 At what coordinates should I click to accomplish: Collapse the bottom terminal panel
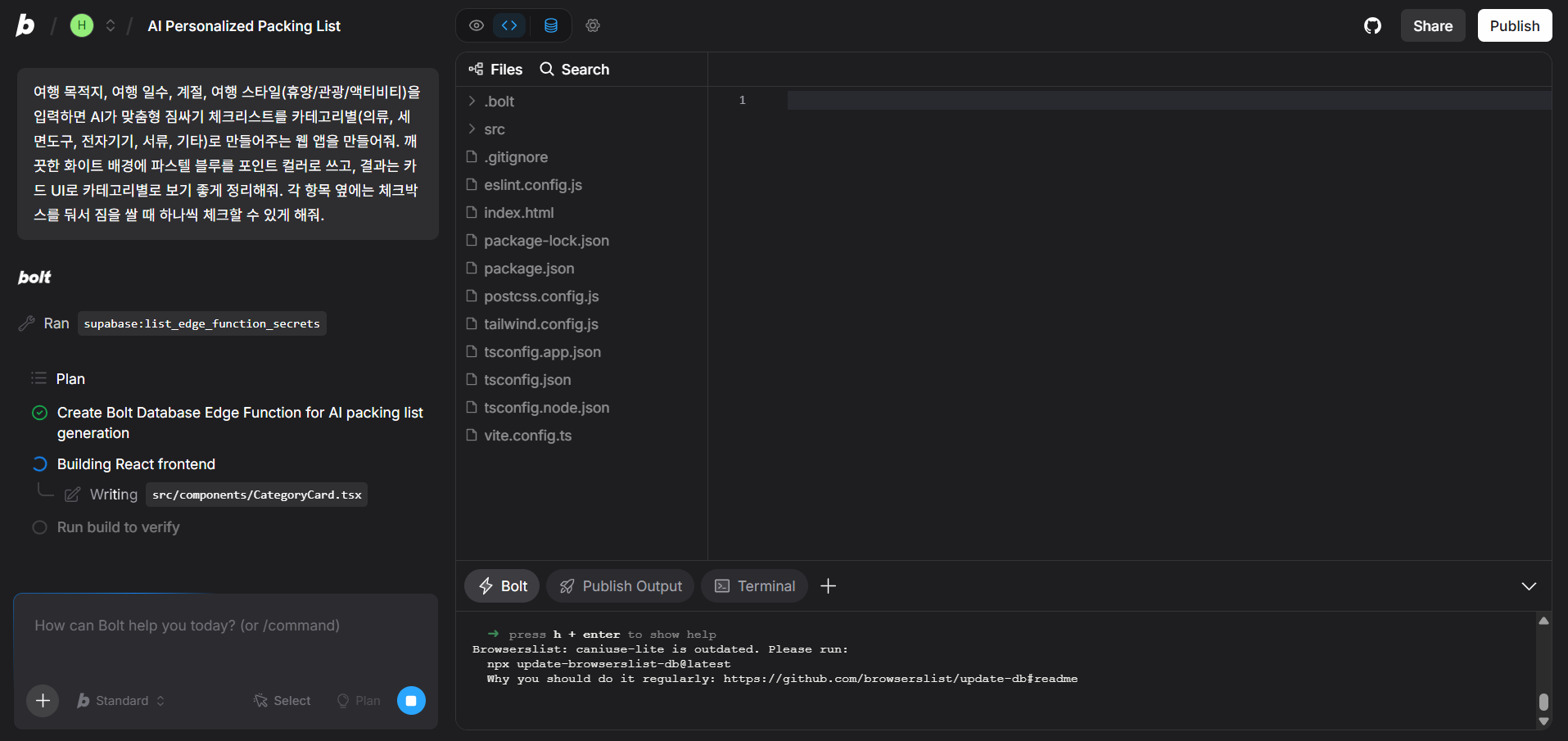(x=1528, y=586)
